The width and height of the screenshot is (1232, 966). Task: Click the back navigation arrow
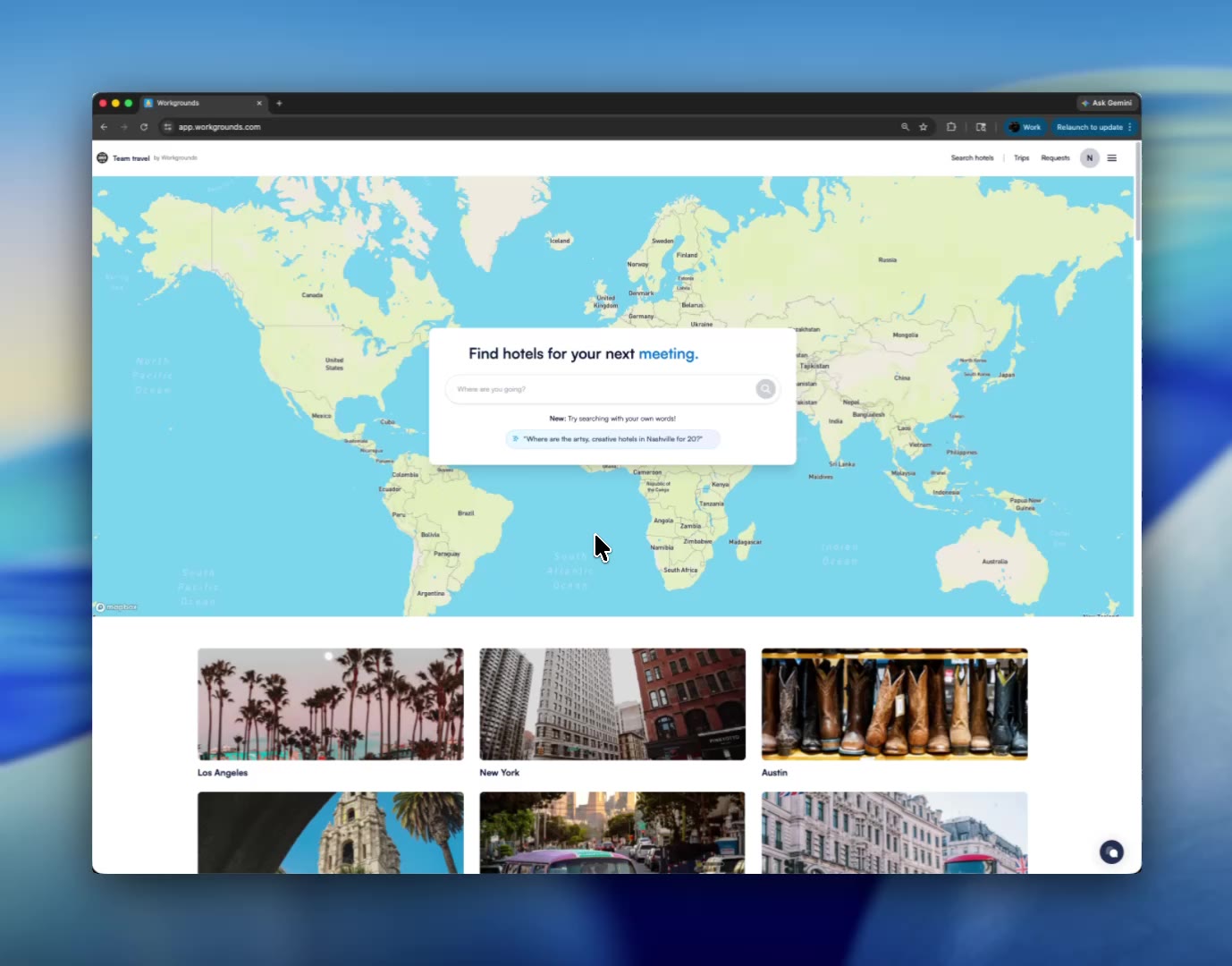click(104, 126)
